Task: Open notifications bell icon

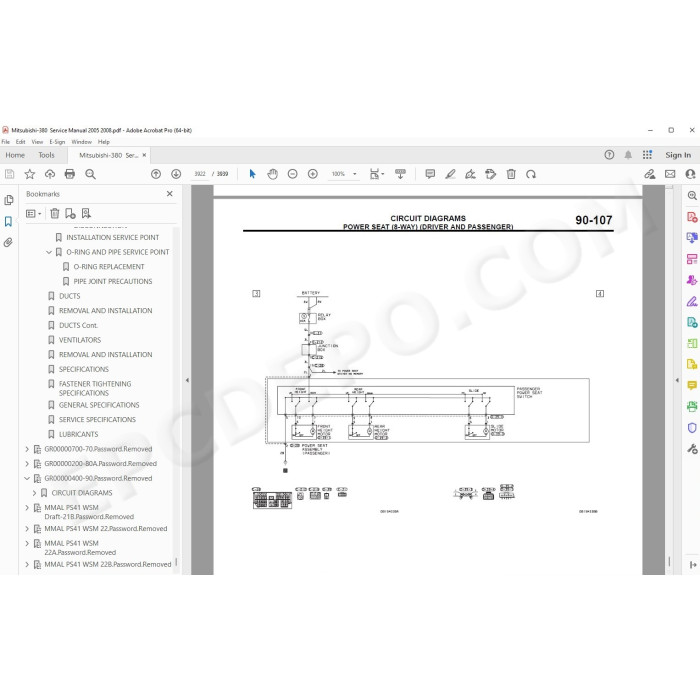Action: 628,155
